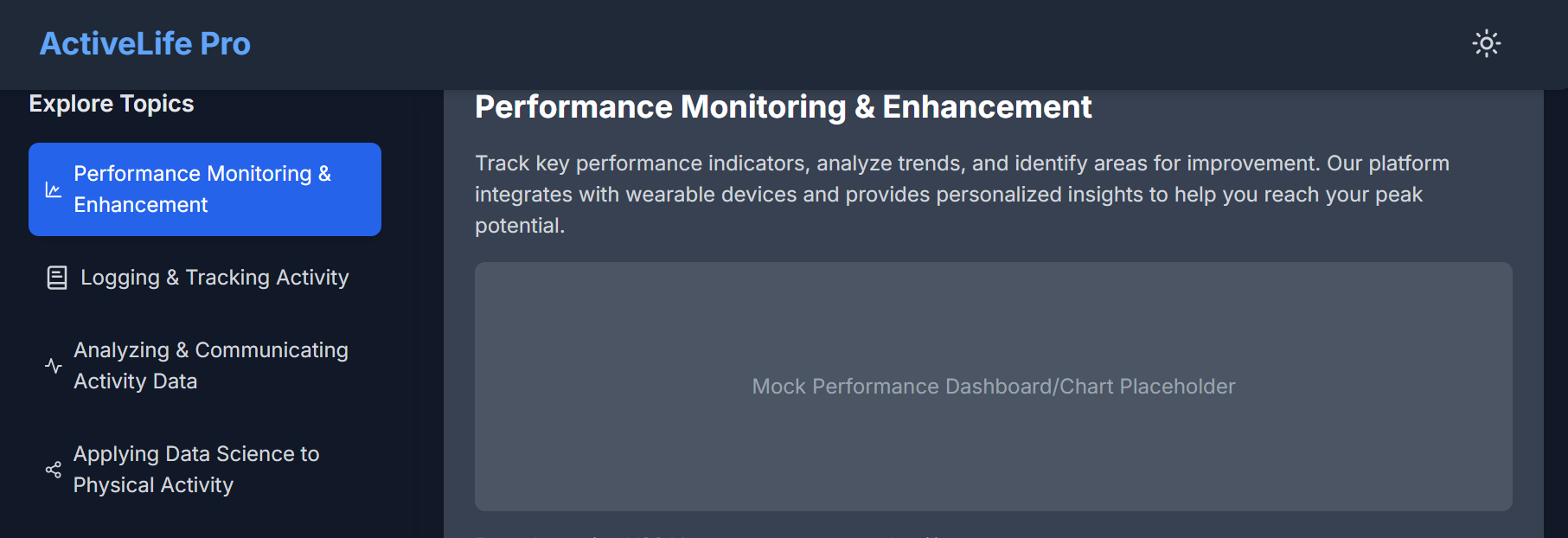Click the line chart icon in active topic
The image size is (1568, 538).
coord(54,189)
